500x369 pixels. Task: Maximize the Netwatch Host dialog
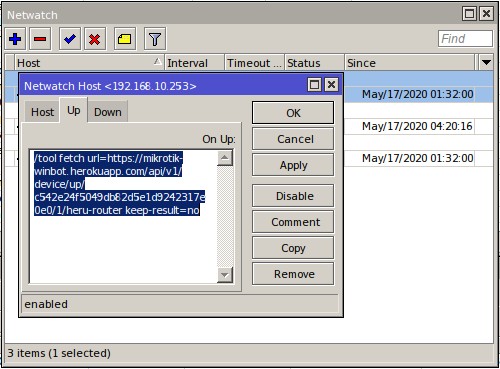tap(314, 85)
